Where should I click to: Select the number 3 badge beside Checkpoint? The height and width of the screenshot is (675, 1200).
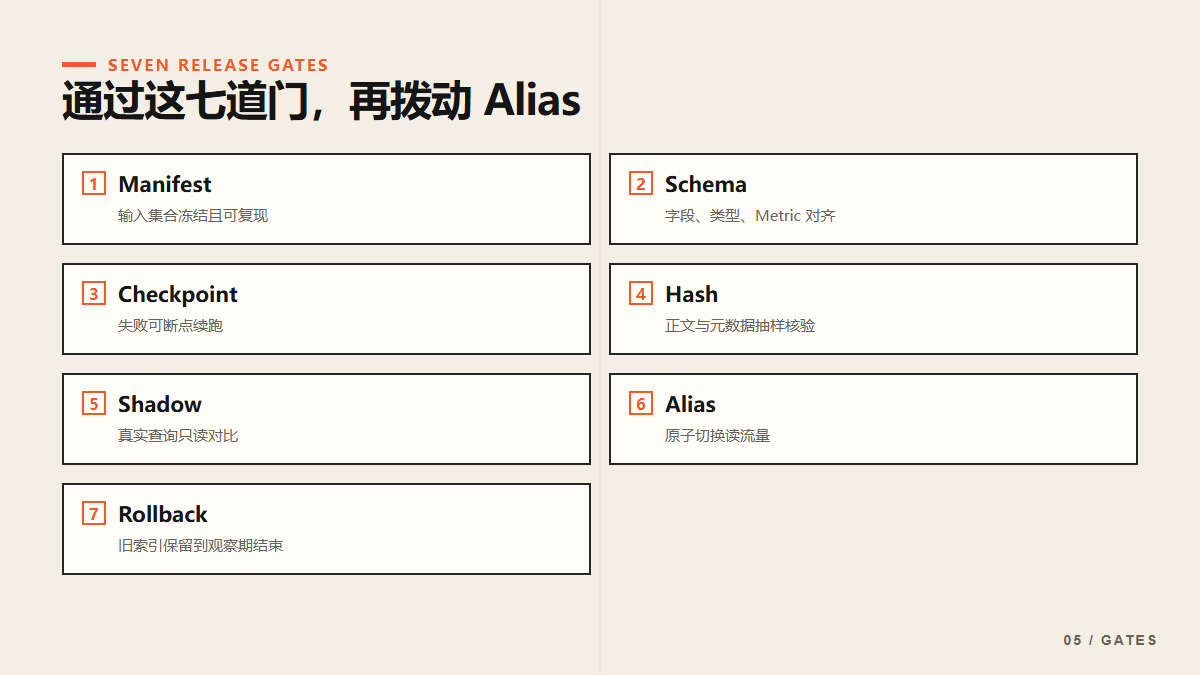click(x=94, y=294)
